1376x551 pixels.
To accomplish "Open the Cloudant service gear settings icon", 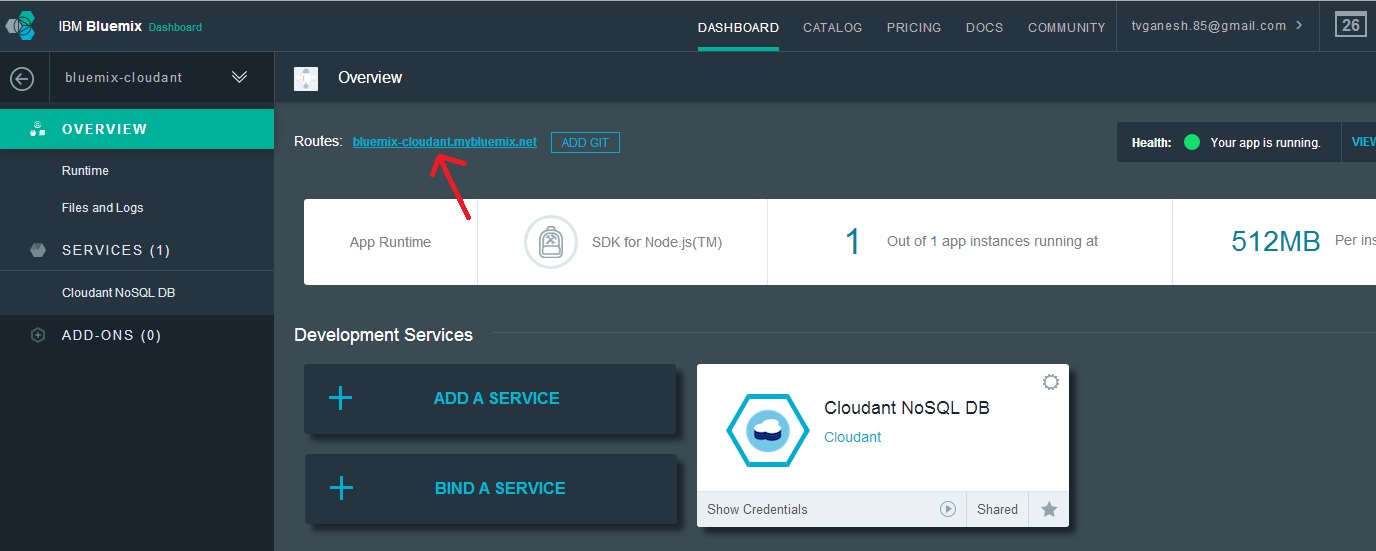I will (x=1050, y=382).
